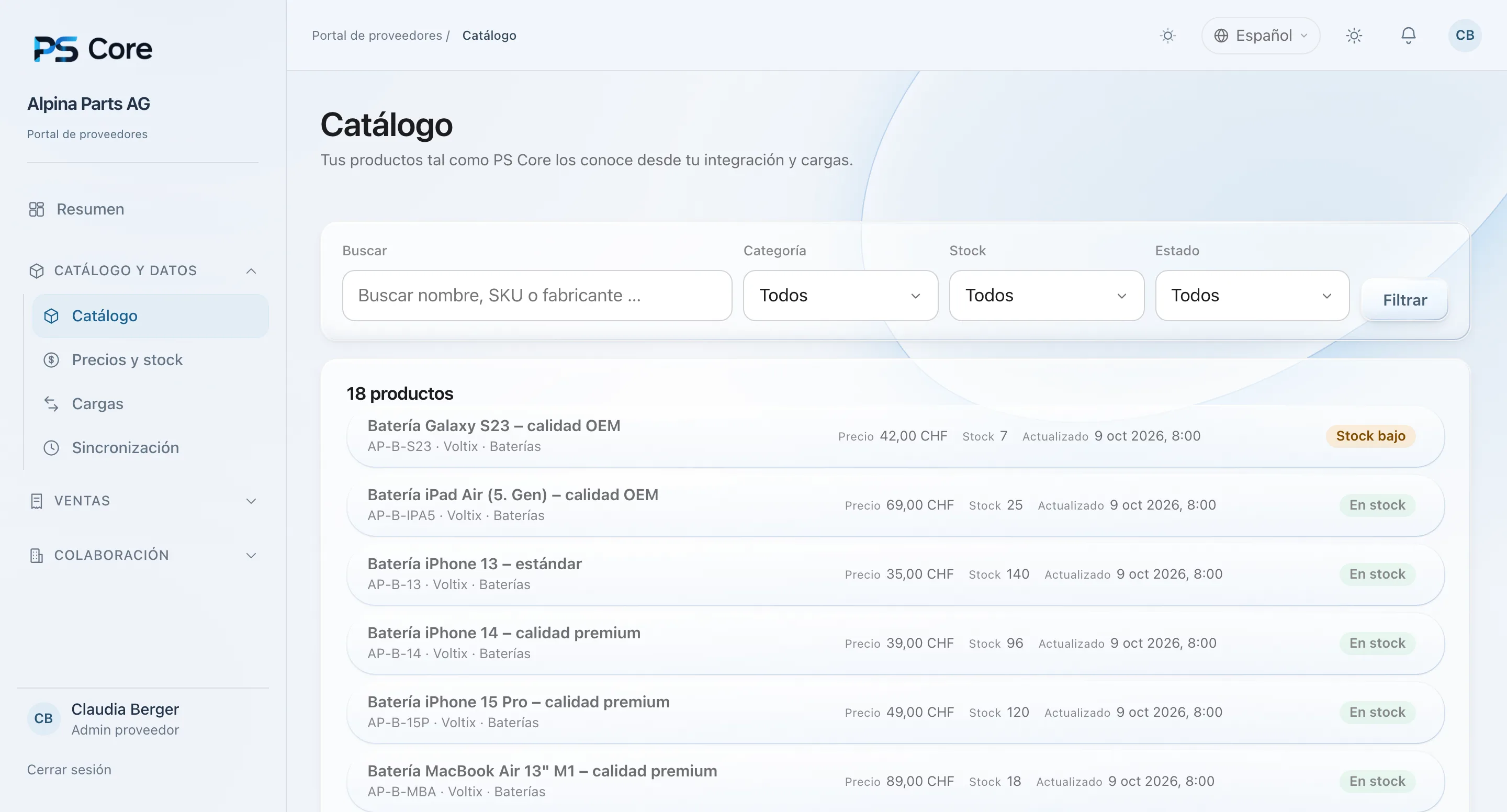Open Precios y stock
This screenshot has height=812, width=1507.
pos(150,360)
